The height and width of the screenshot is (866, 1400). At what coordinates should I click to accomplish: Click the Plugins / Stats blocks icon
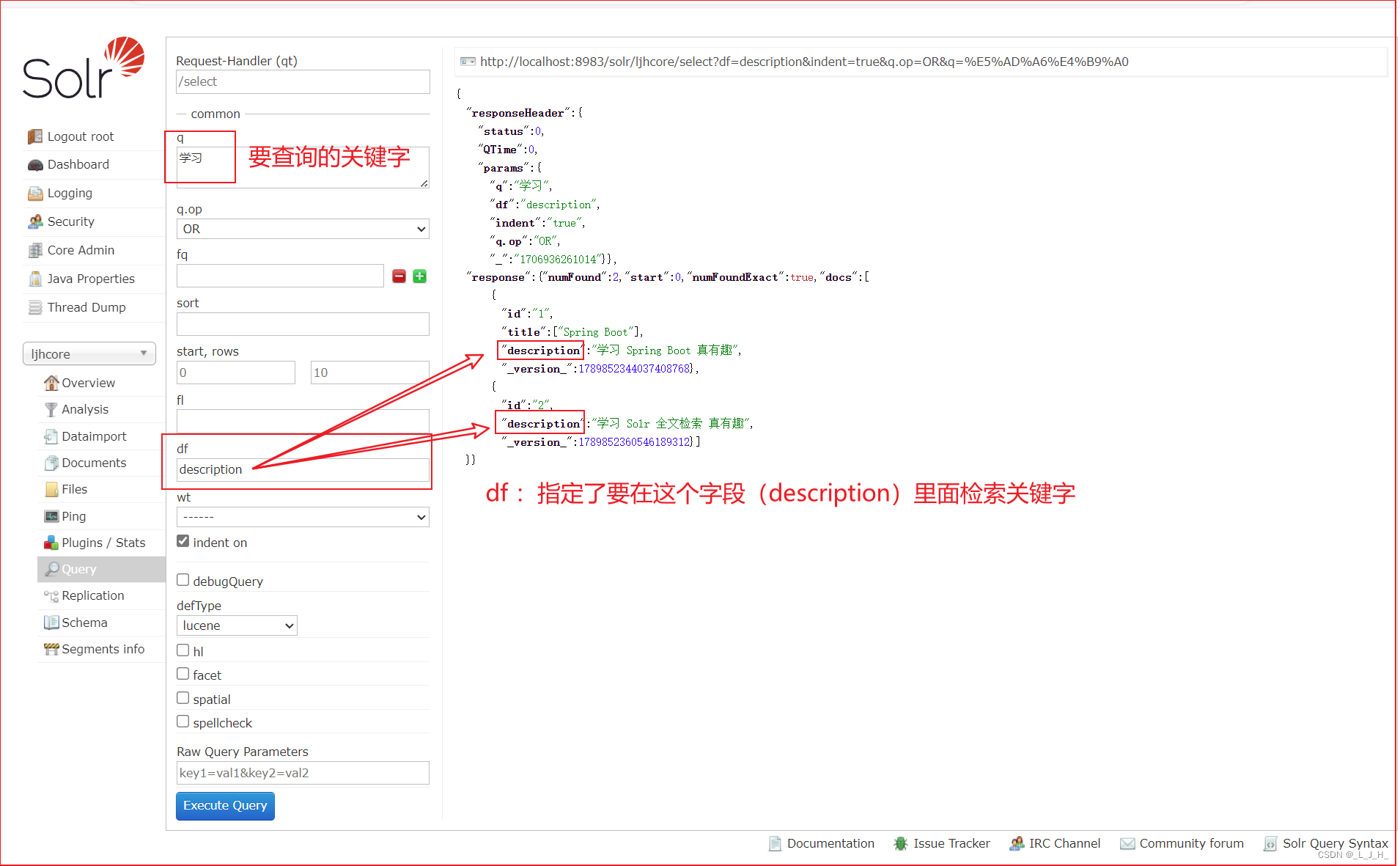51,543
